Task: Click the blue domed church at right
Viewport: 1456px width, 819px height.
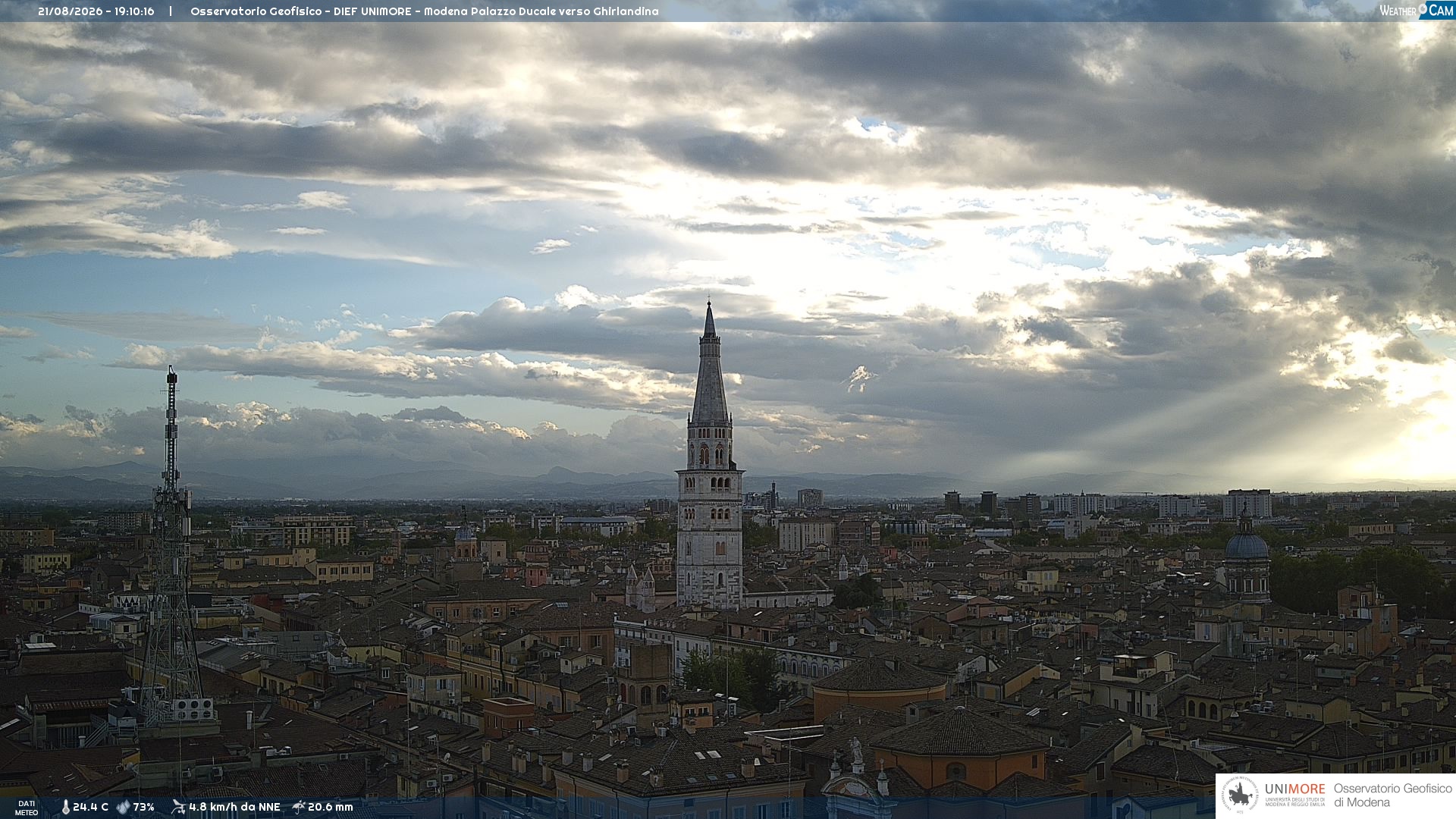Action: tap(1247, 557)
